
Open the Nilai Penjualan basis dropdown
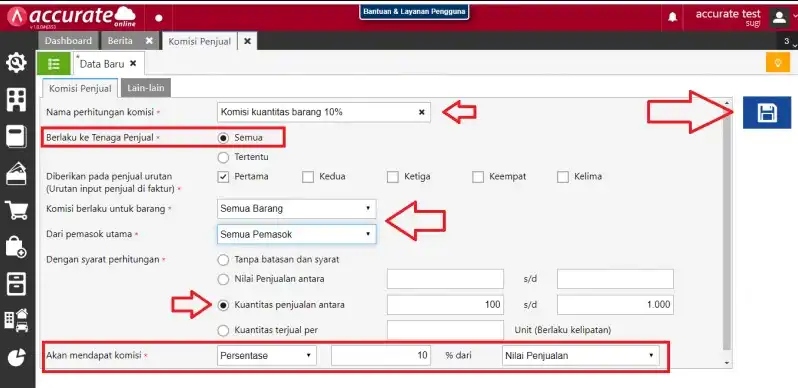tap(580, 356)
